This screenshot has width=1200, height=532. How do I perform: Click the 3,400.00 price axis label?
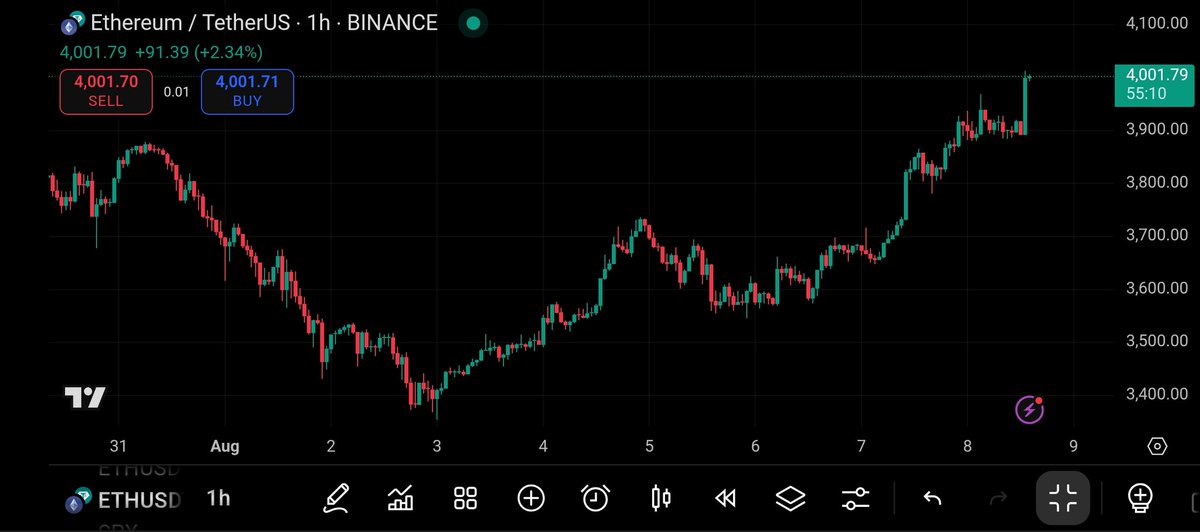[1157, 394]
